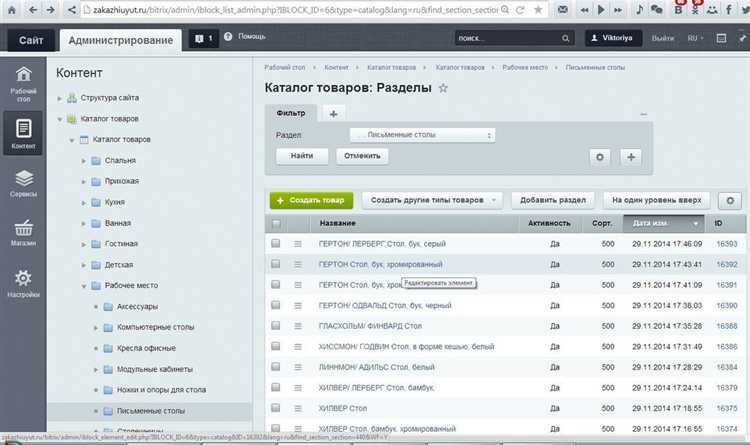Click the Найти button
Image resolution: width=750 pixels, height=445 pixels.
(302, 156)
